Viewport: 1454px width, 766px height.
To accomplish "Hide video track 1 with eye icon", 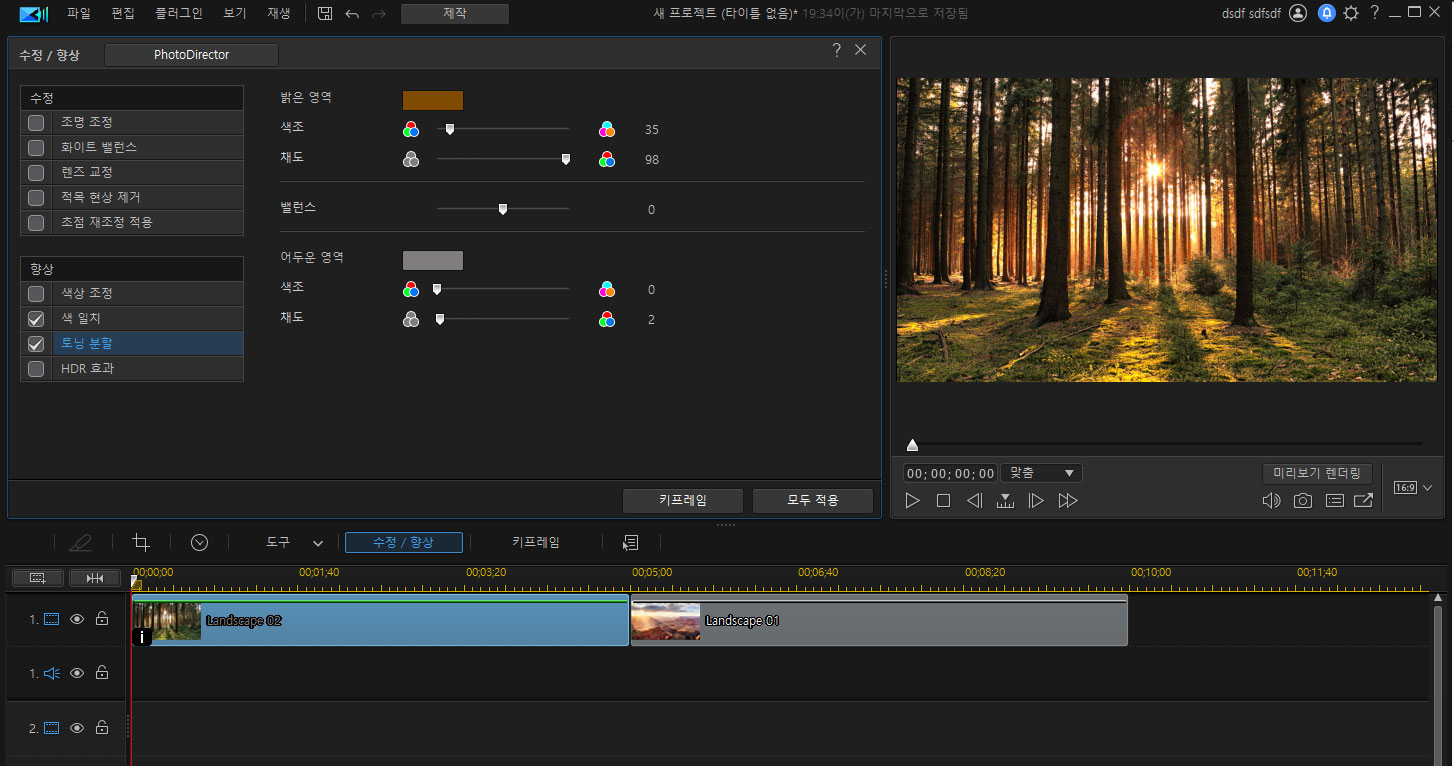I will 77,619.
